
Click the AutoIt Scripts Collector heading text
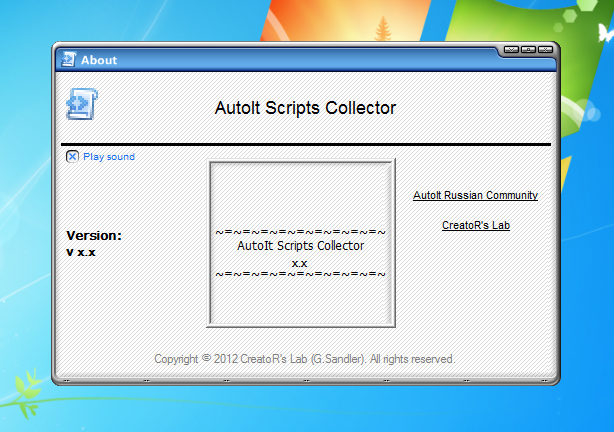click(305, 108)
